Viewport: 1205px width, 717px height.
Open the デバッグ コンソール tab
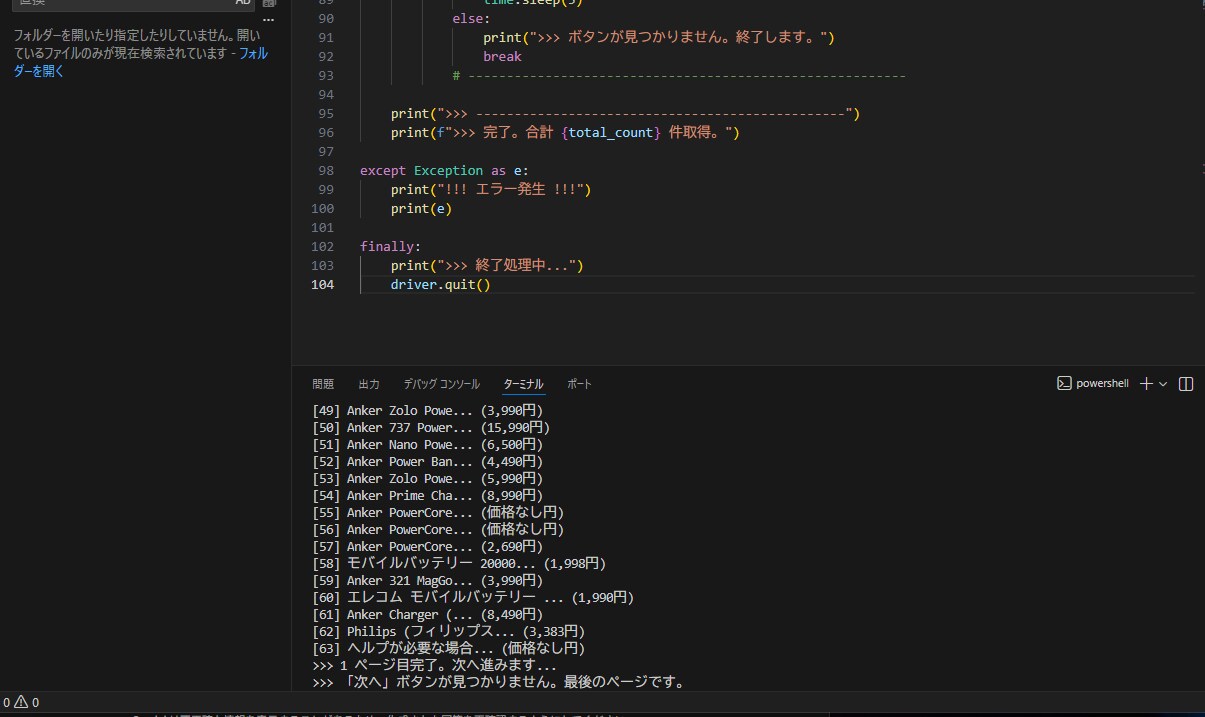click(441, 384)
